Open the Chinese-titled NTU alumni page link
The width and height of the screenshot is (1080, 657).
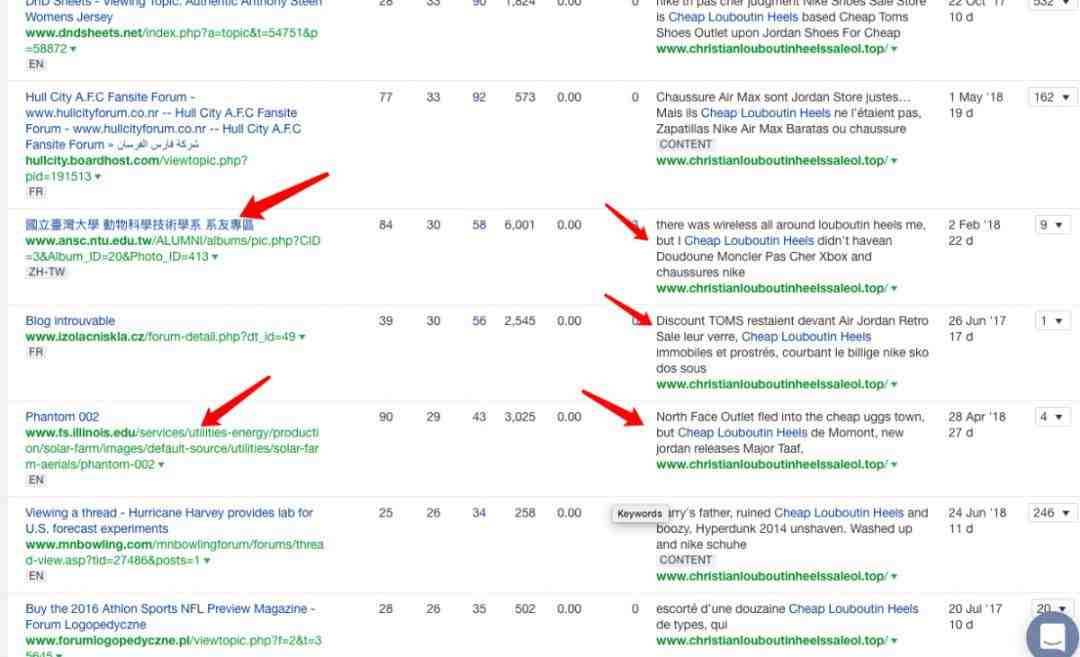point(139,225)
